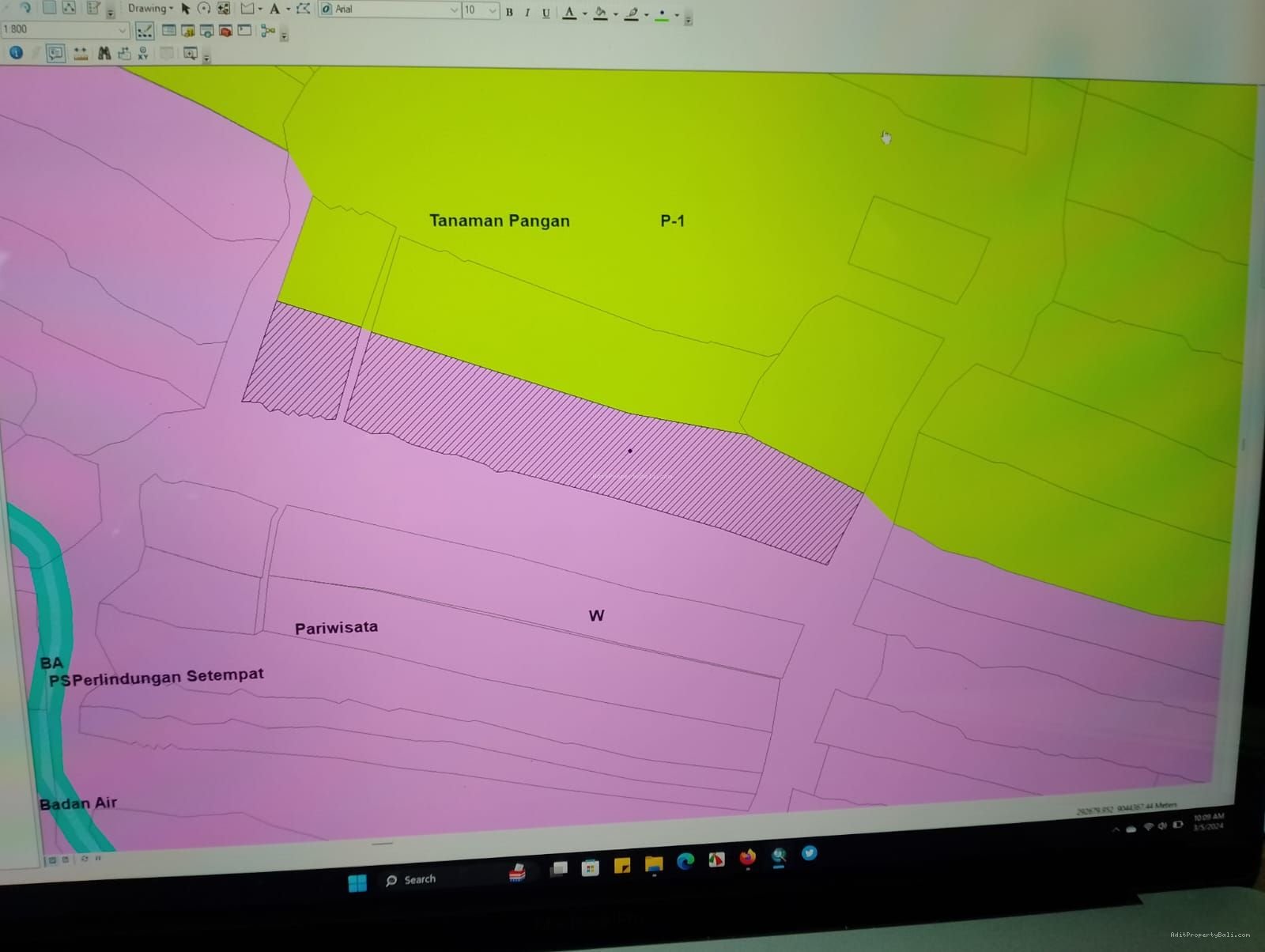1265x952 pixels.
Task: Click the Fill Color paint bucket swatch
Action: click(x=600, y=13)
